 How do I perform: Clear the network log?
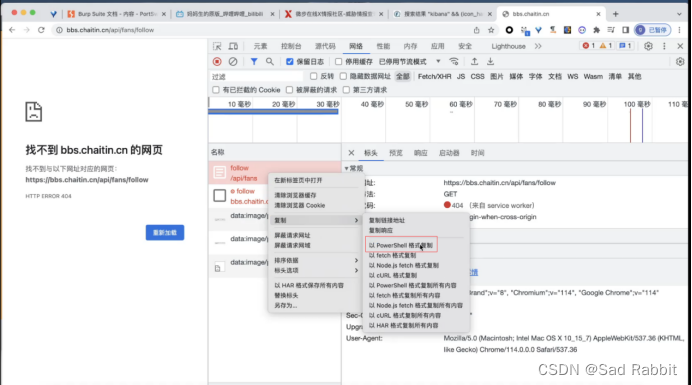233,62
